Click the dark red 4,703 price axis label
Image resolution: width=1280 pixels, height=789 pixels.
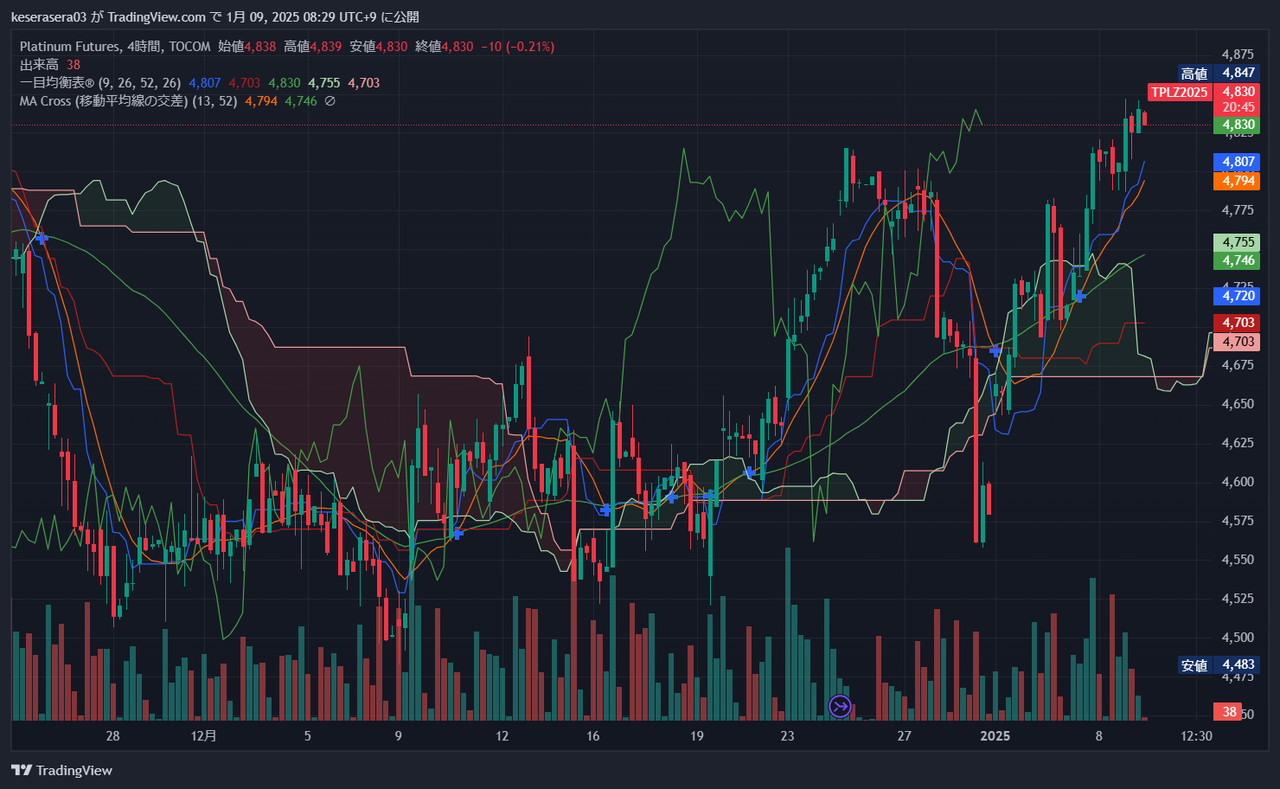pos(1235,322)
